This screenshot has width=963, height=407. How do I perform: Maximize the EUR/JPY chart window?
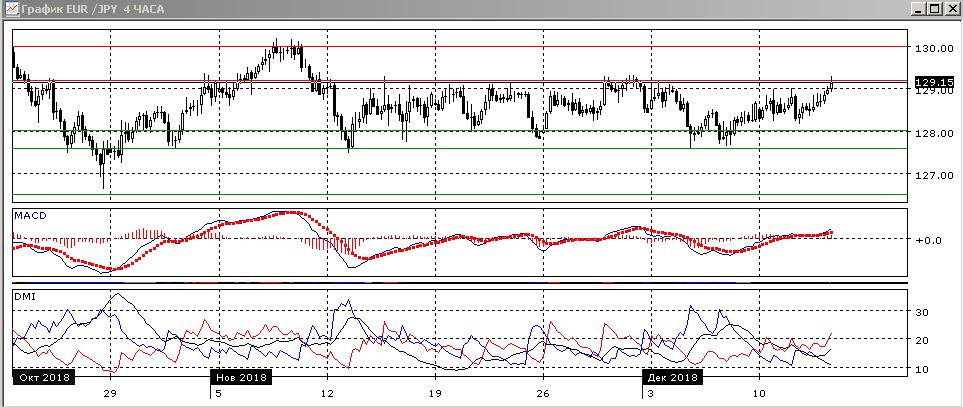coord(933,9)
